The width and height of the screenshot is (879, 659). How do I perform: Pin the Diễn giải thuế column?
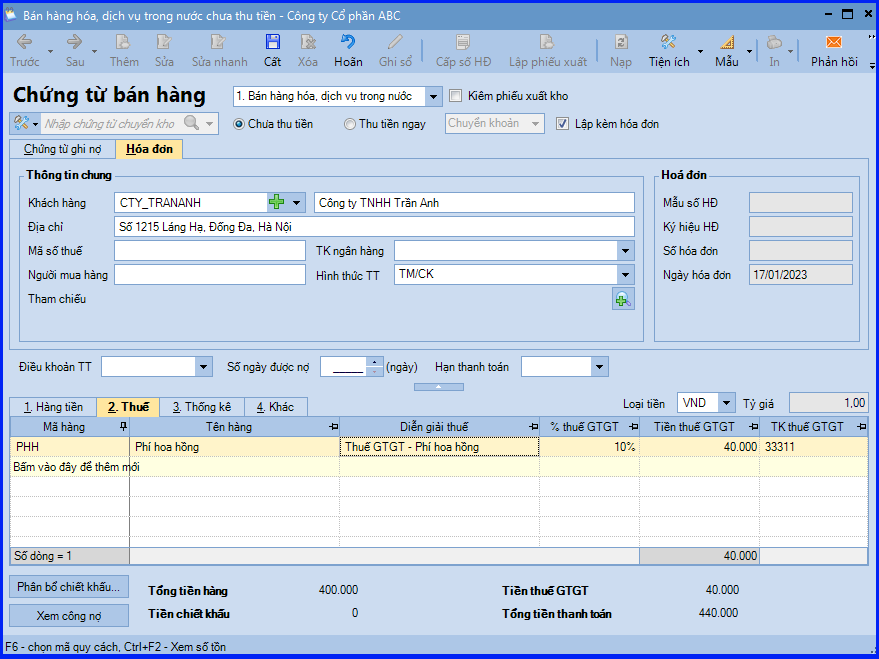[x=533, y=427]
